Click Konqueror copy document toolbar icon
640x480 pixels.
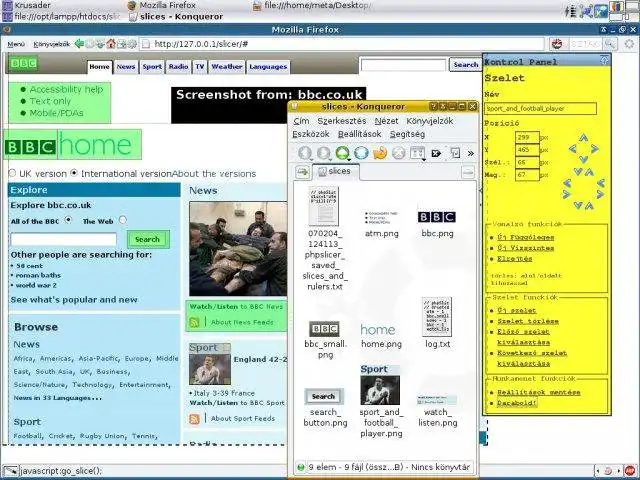point(455,153)
